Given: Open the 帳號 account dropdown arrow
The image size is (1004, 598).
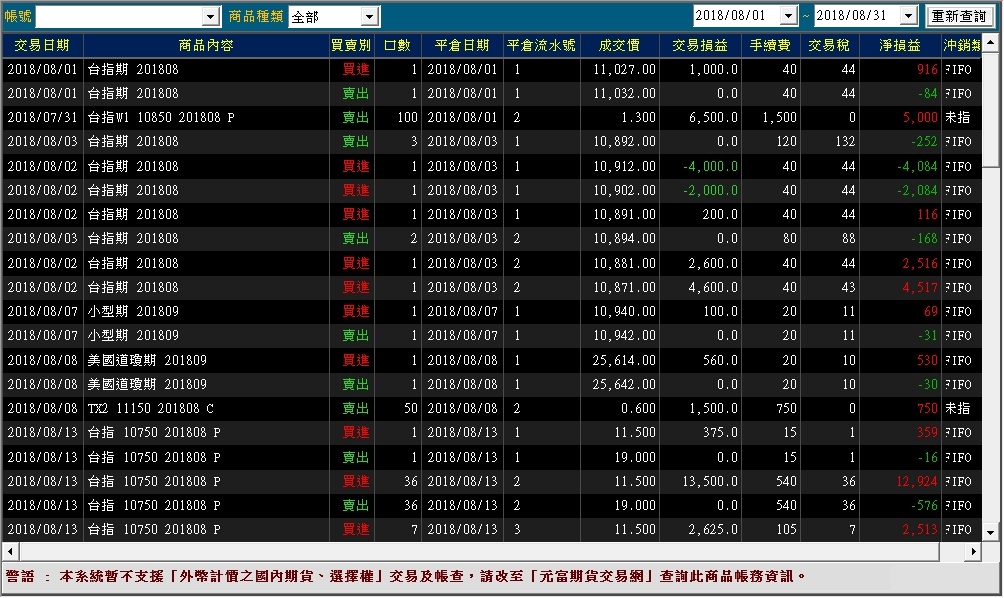Looking at the screenshot, I should (x=211, y=17).
